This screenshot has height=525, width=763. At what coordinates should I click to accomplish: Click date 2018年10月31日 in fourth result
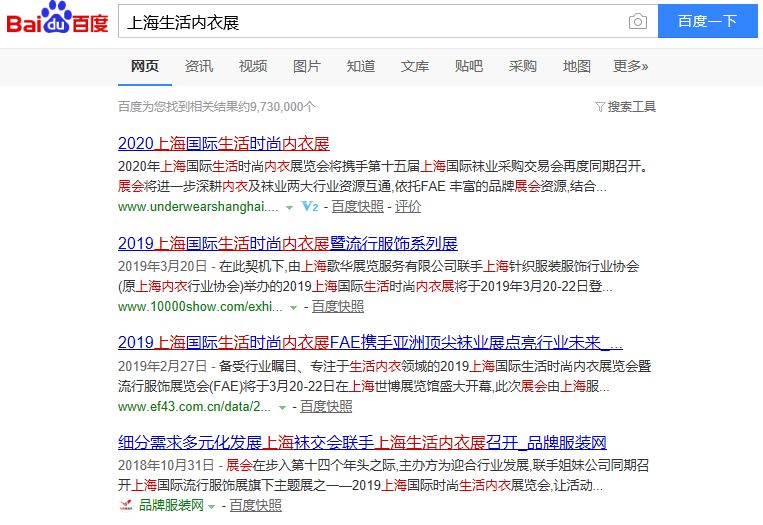click(x=166, y=465)
